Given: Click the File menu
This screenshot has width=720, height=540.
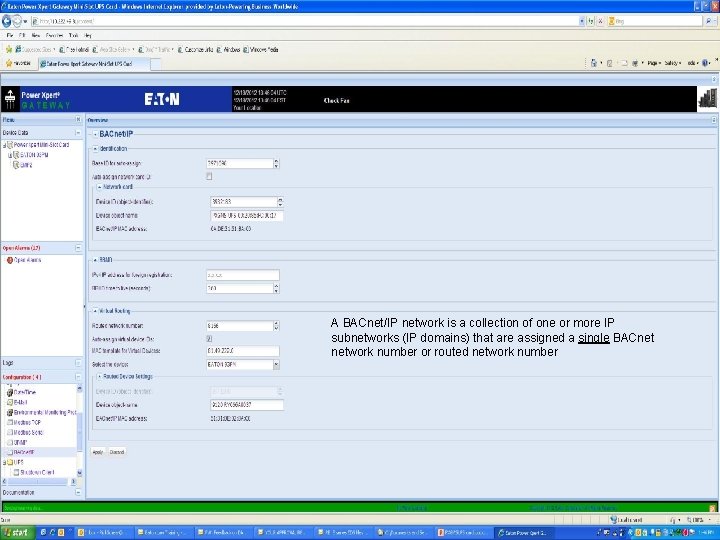Looking at the screenshot, I should (10, 35).
